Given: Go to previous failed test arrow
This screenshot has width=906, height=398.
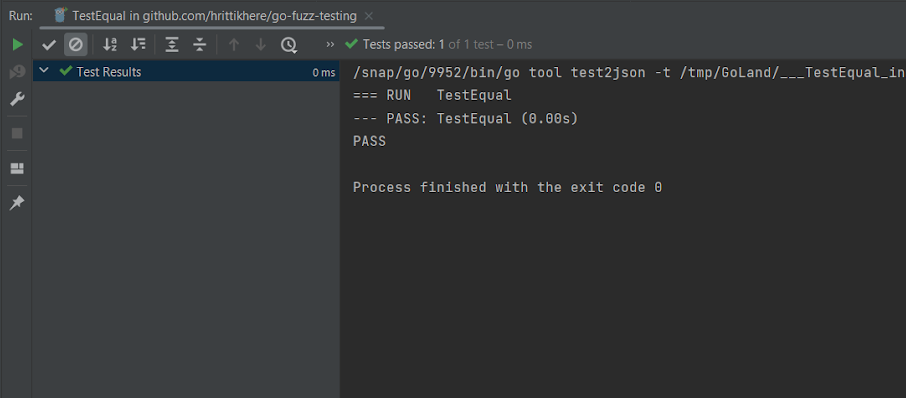Looking at the screenshot, I should tap(233, 44).
